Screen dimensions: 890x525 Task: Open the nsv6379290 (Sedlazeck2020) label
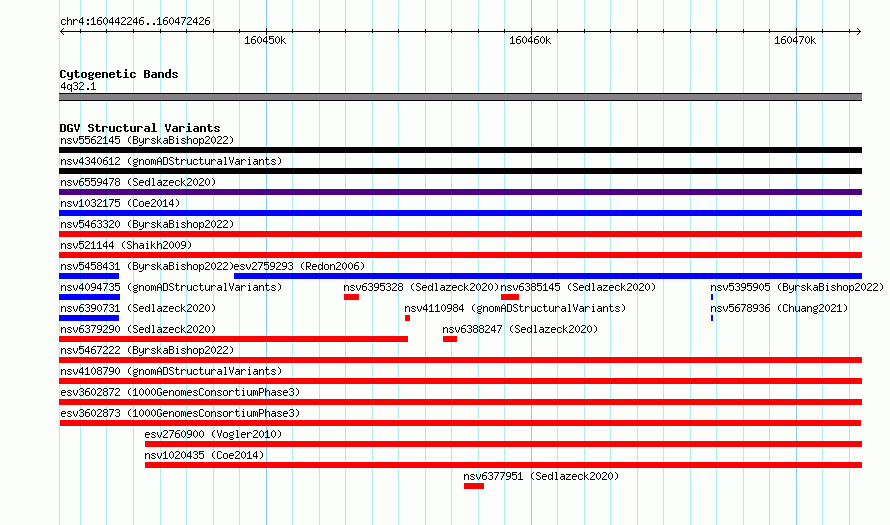point(138,329)
